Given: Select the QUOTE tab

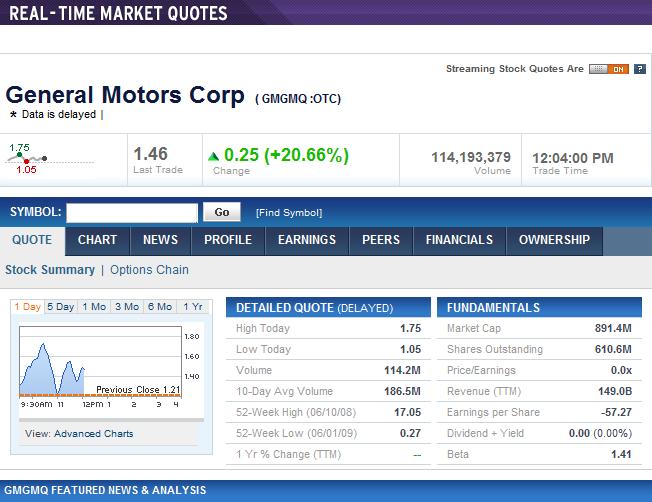Looking at the screenshot, I should pyautogui.click(x=32, y=240).
